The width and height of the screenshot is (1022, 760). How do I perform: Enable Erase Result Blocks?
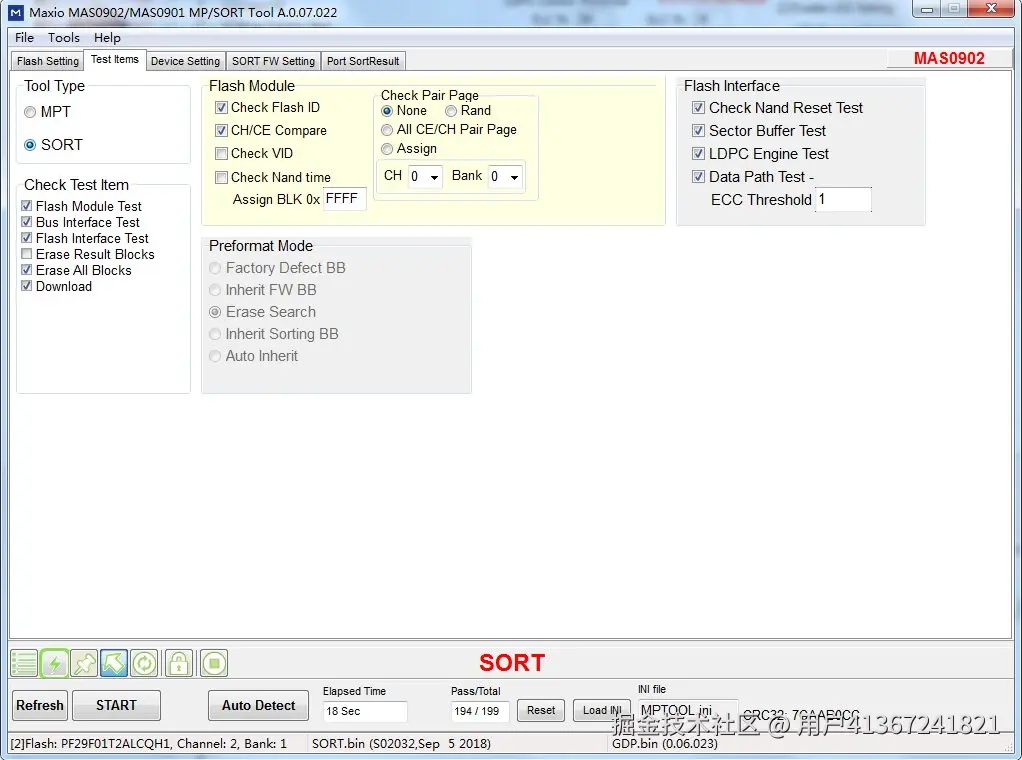click(x=27, y=254)
